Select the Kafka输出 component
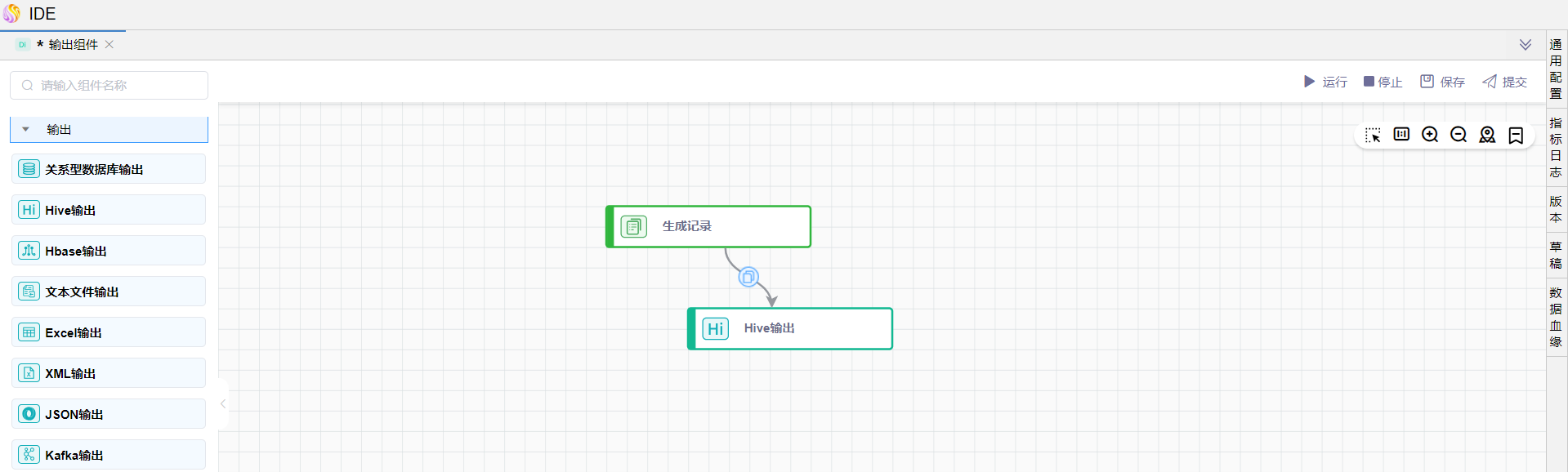 tap(109, 455)
